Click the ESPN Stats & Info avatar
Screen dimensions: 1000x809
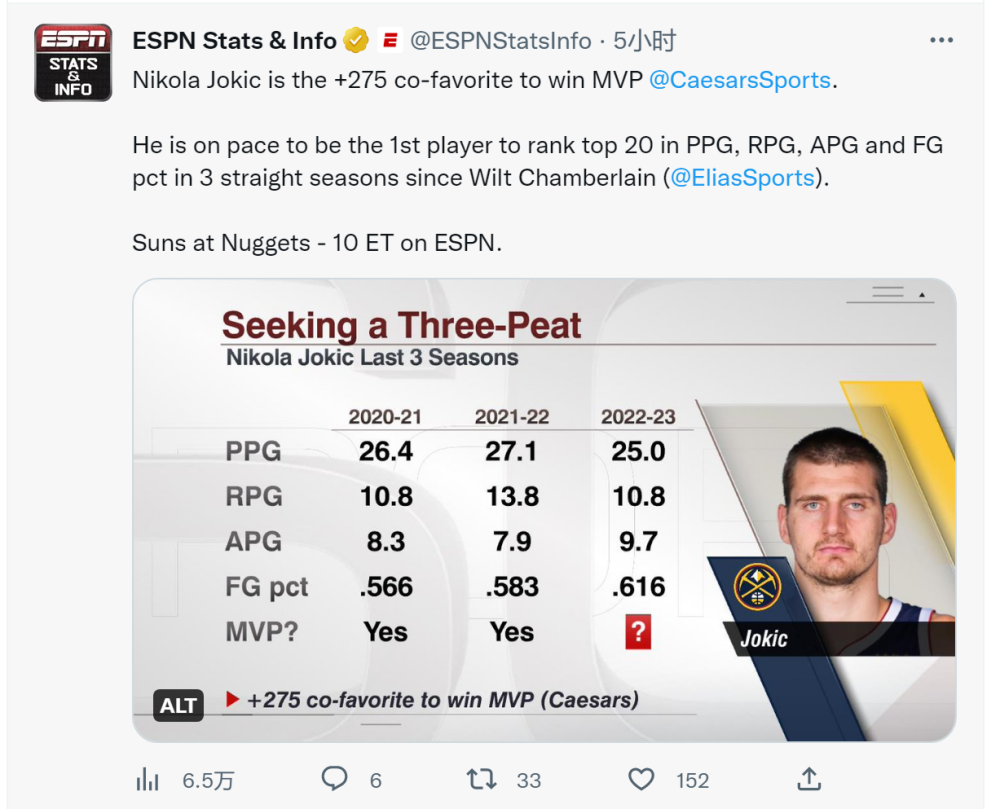[73, 63]
